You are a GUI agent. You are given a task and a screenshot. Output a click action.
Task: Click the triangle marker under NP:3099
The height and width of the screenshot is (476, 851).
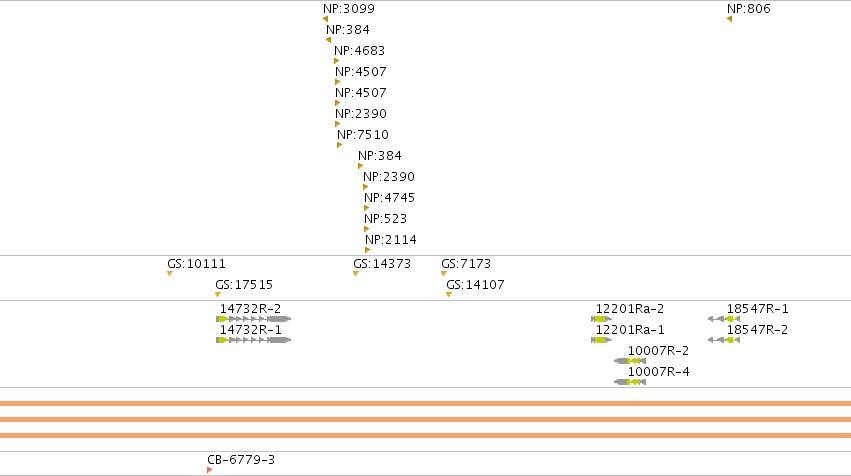(x=326, y=19)
